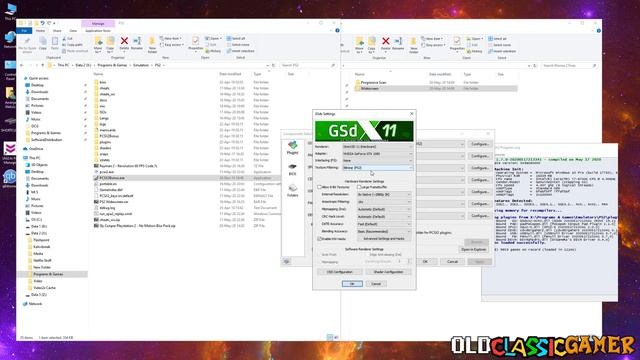The width and height of the screenshot is (640, 360).
Task: Click address bar in PS2 Explorer window
Action: [159, 65]
